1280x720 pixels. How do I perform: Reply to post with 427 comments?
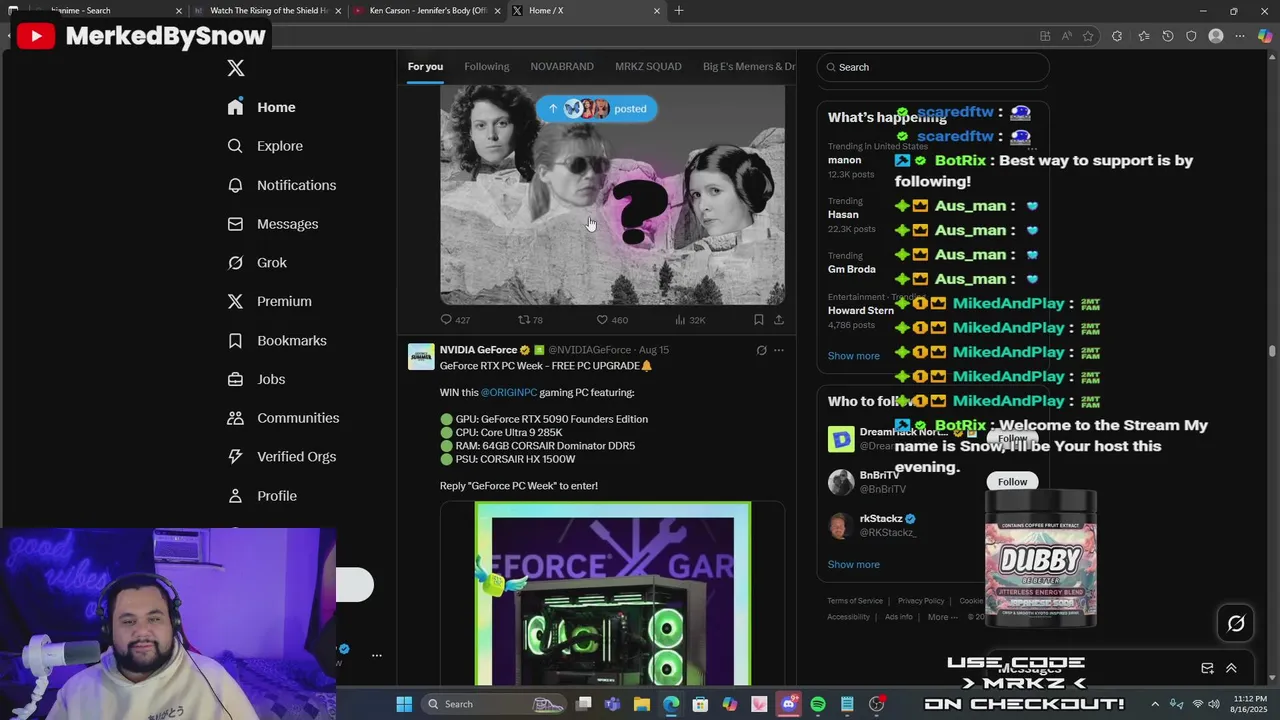pos(455,320)
